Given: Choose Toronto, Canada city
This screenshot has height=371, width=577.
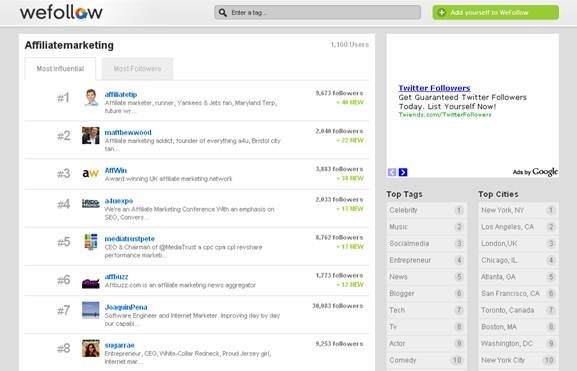Looking at the screenshot, I should (518, 310).
